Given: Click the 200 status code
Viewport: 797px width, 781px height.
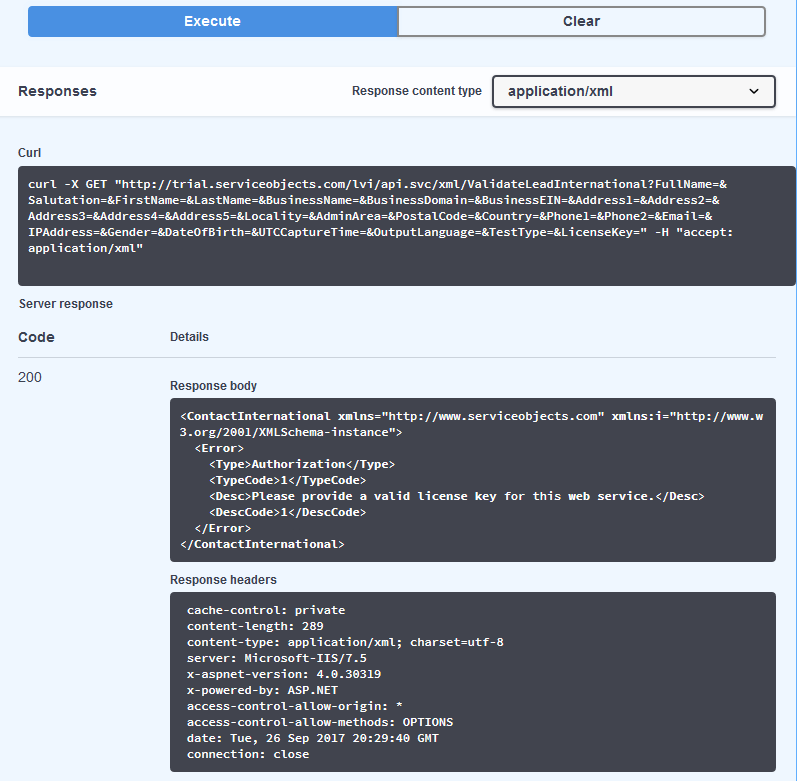Looking at the screenshot, I should point(30,378).
